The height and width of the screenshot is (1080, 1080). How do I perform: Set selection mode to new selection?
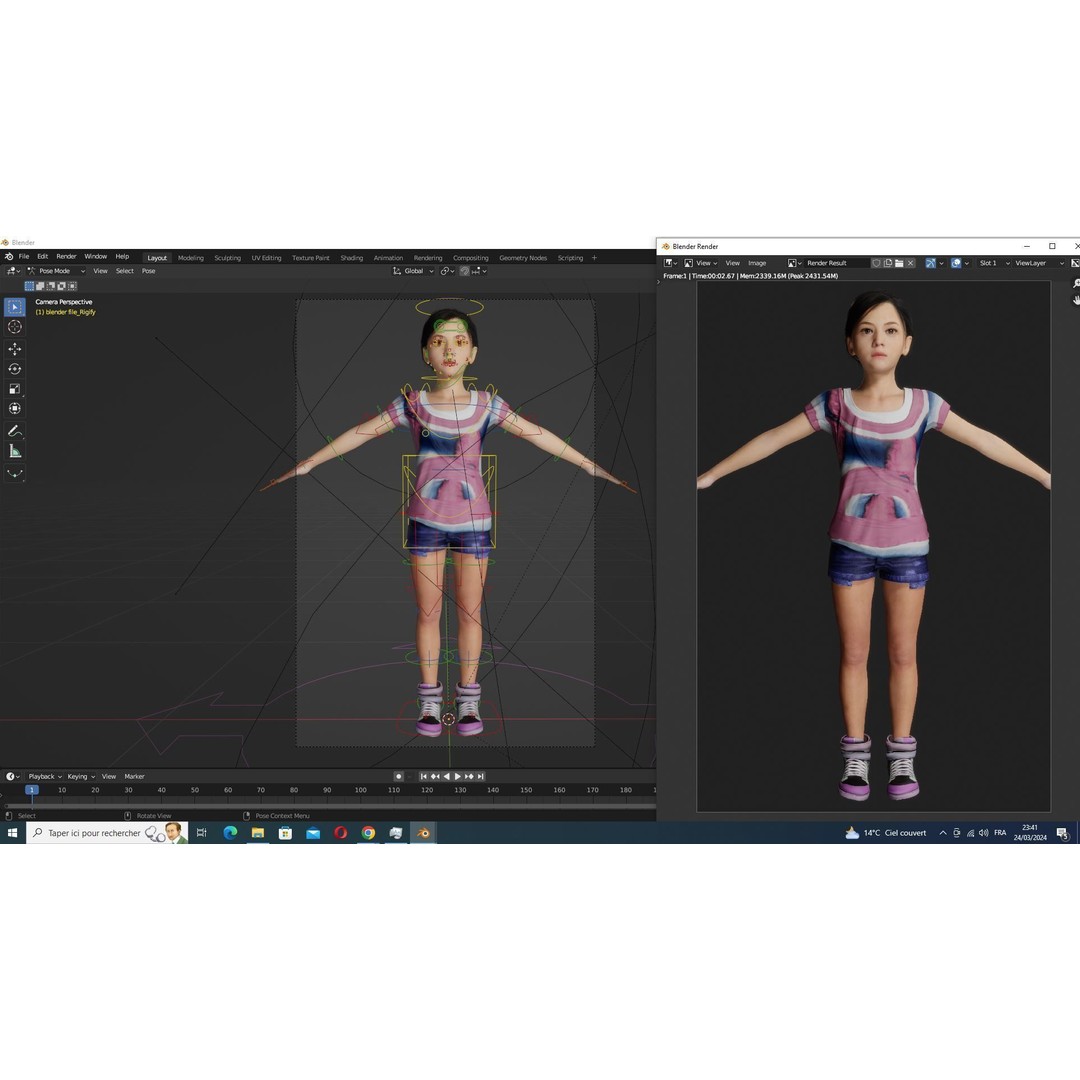(29, 286)
